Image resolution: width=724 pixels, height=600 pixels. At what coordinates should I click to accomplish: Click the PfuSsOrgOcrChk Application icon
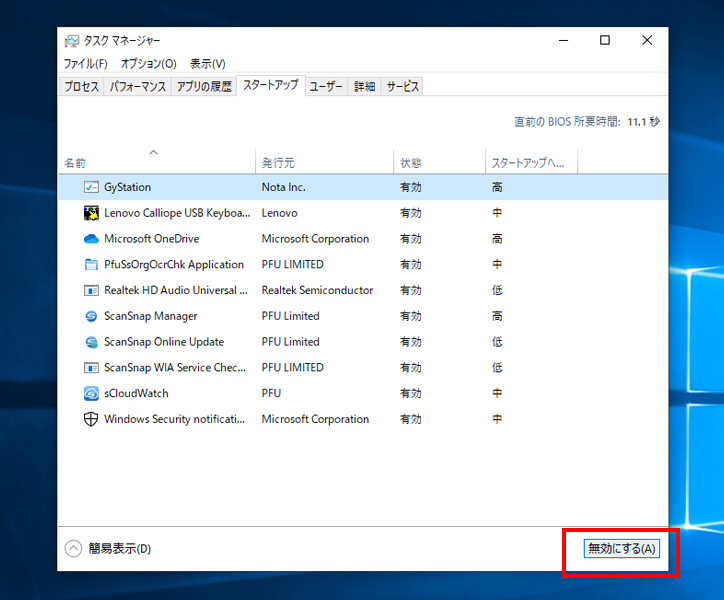pos(91,265)
